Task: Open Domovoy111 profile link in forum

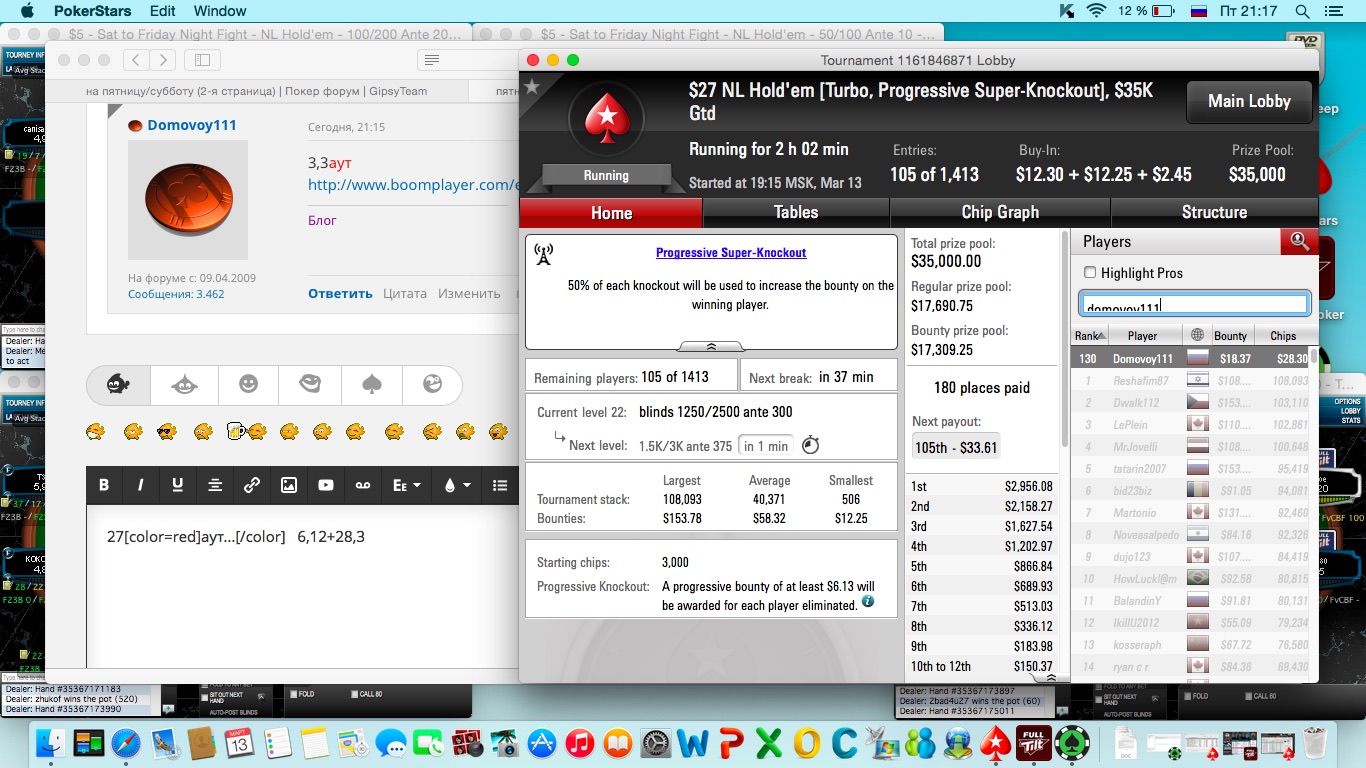Action: point(192,125)
